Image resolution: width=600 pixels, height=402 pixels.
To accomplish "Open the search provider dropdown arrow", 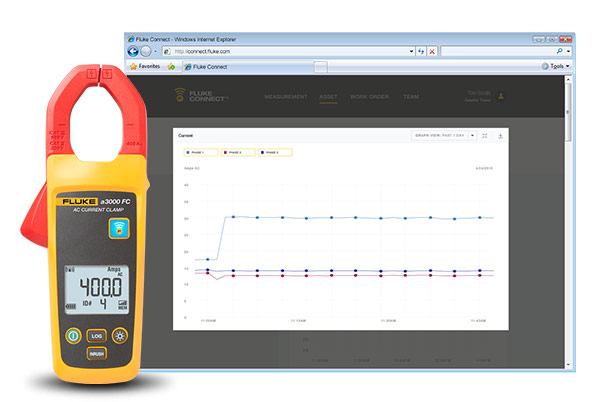I will pyautogui.click(x=569, y=51).
